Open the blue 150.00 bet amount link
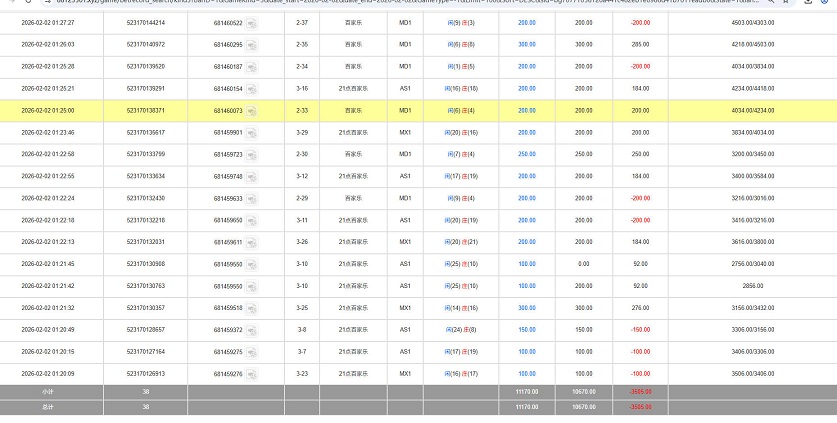This screenshot has height=423, width=837. [526, 330]
